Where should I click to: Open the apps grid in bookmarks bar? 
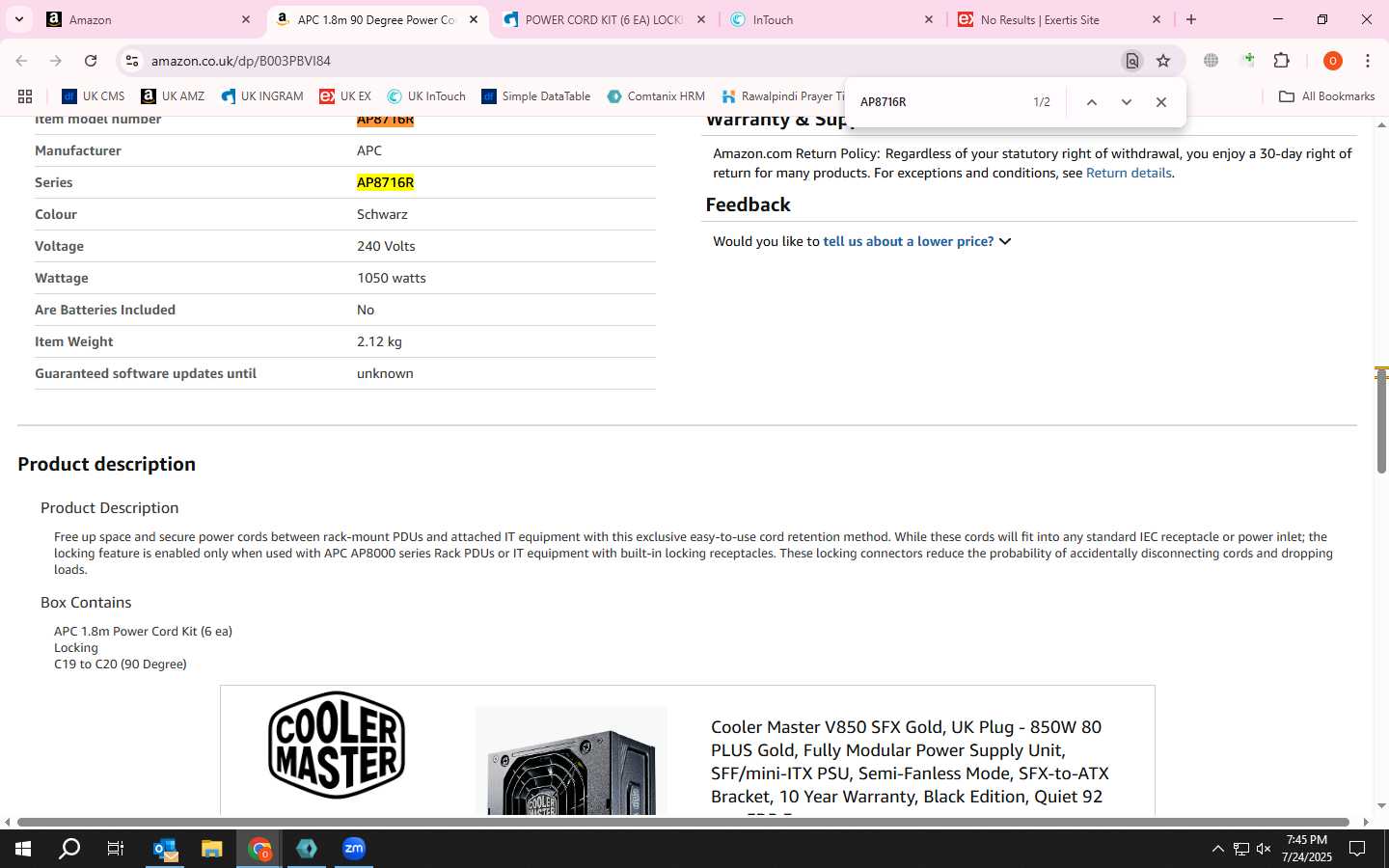tap(25, 96)
